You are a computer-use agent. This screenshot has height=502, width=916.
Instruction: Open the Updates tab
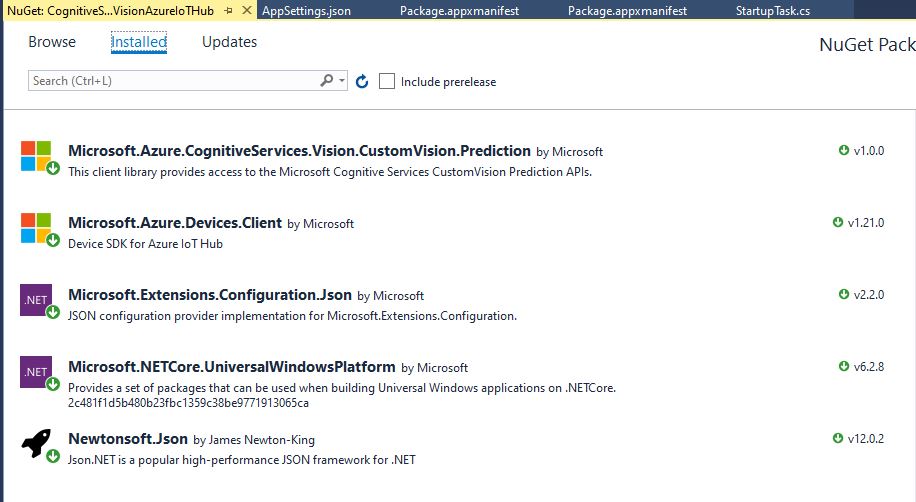(229, 42)
